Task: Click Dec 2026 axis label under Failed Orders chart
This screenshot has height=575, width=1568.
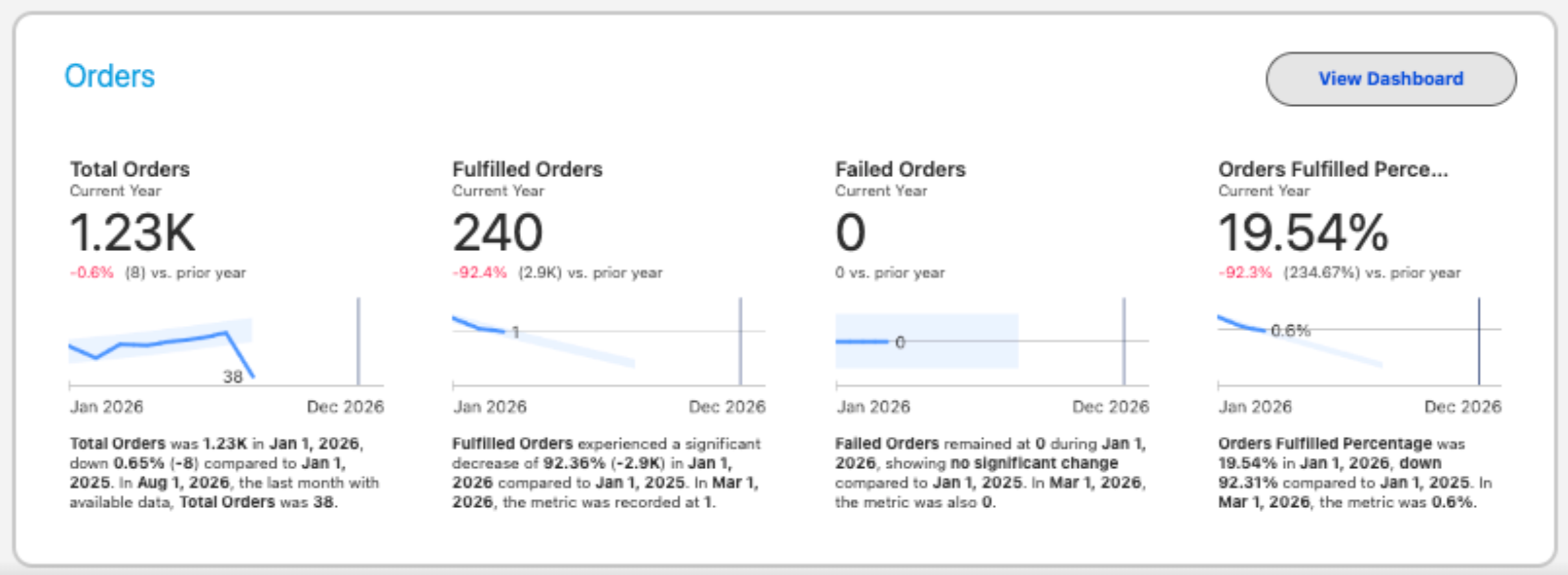Action: pyautogui.click(x=1110, y=407)
